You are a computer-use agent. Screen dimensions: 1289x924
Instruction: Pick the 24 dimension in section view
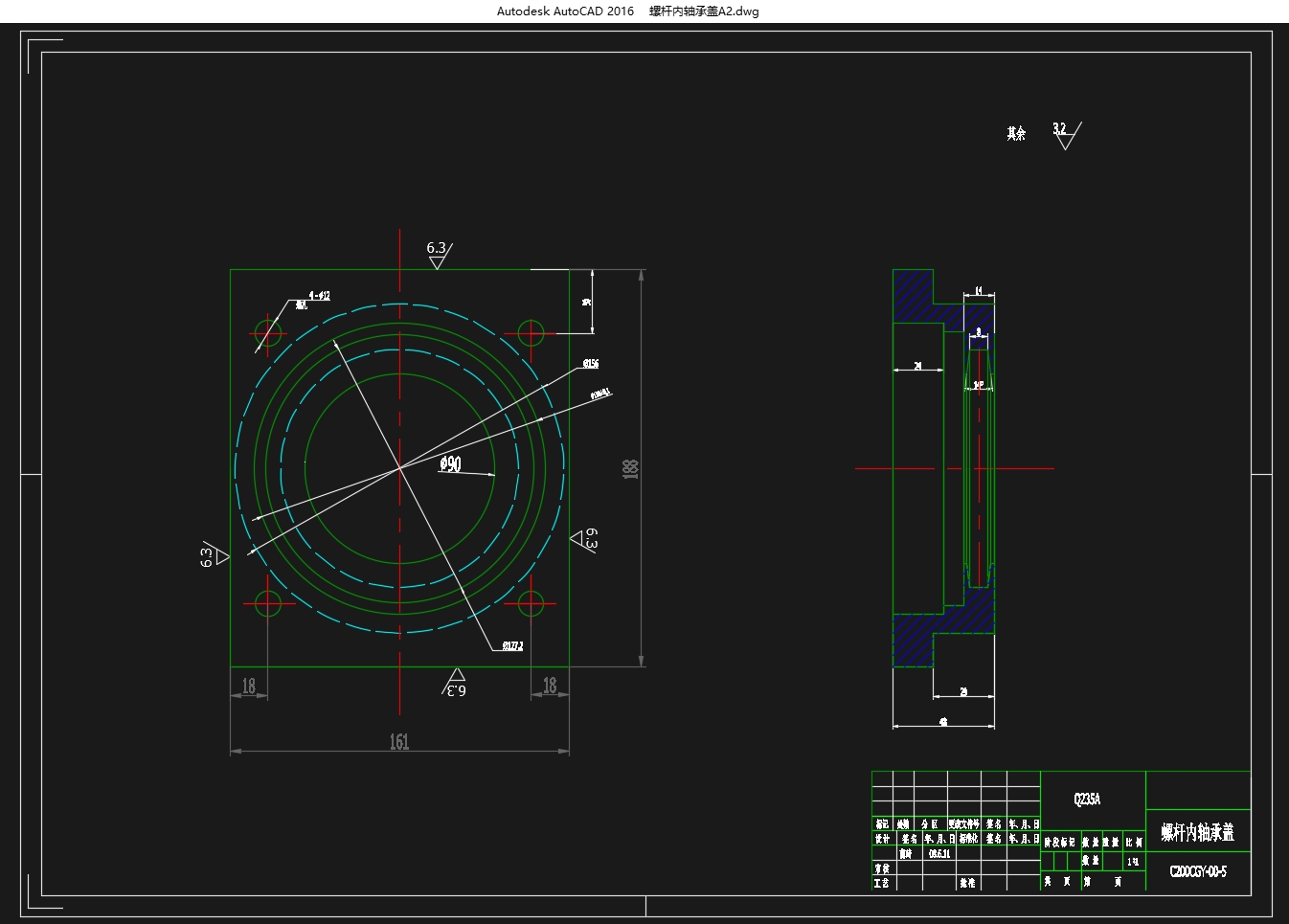pyautogui.click(x=917, y=366)
